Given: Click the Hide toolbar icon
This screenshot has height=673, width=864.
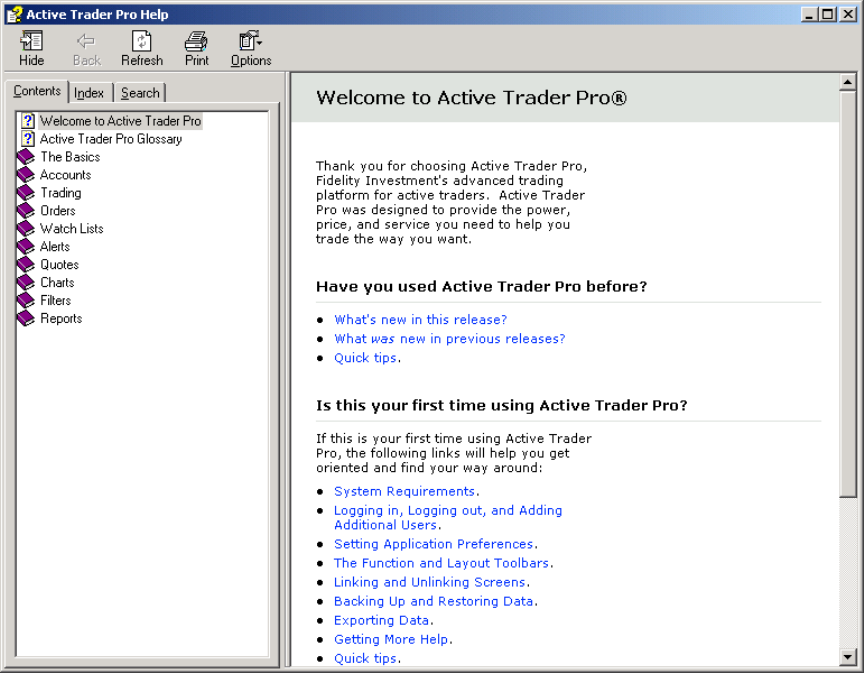Looking at the screenshot, I should click(x=31, y=41).
